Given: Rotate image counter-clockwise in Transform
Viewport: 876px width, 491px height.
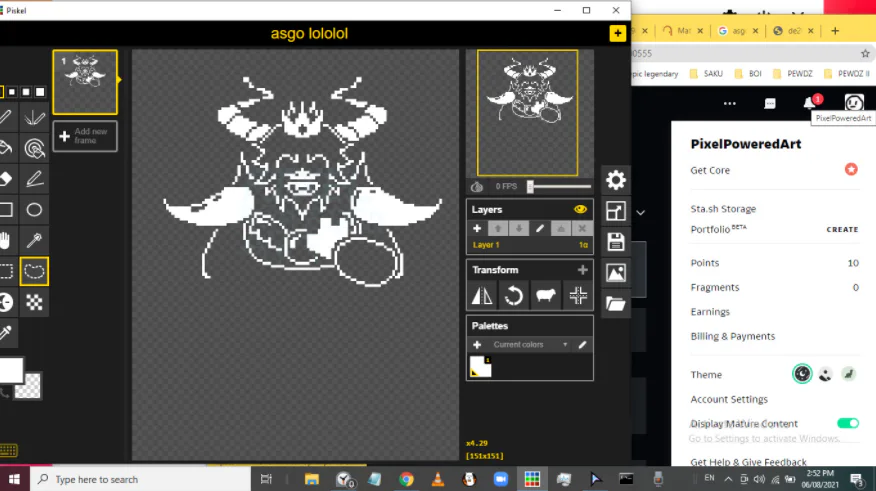Looking at the screenshot, I should 513,295.
